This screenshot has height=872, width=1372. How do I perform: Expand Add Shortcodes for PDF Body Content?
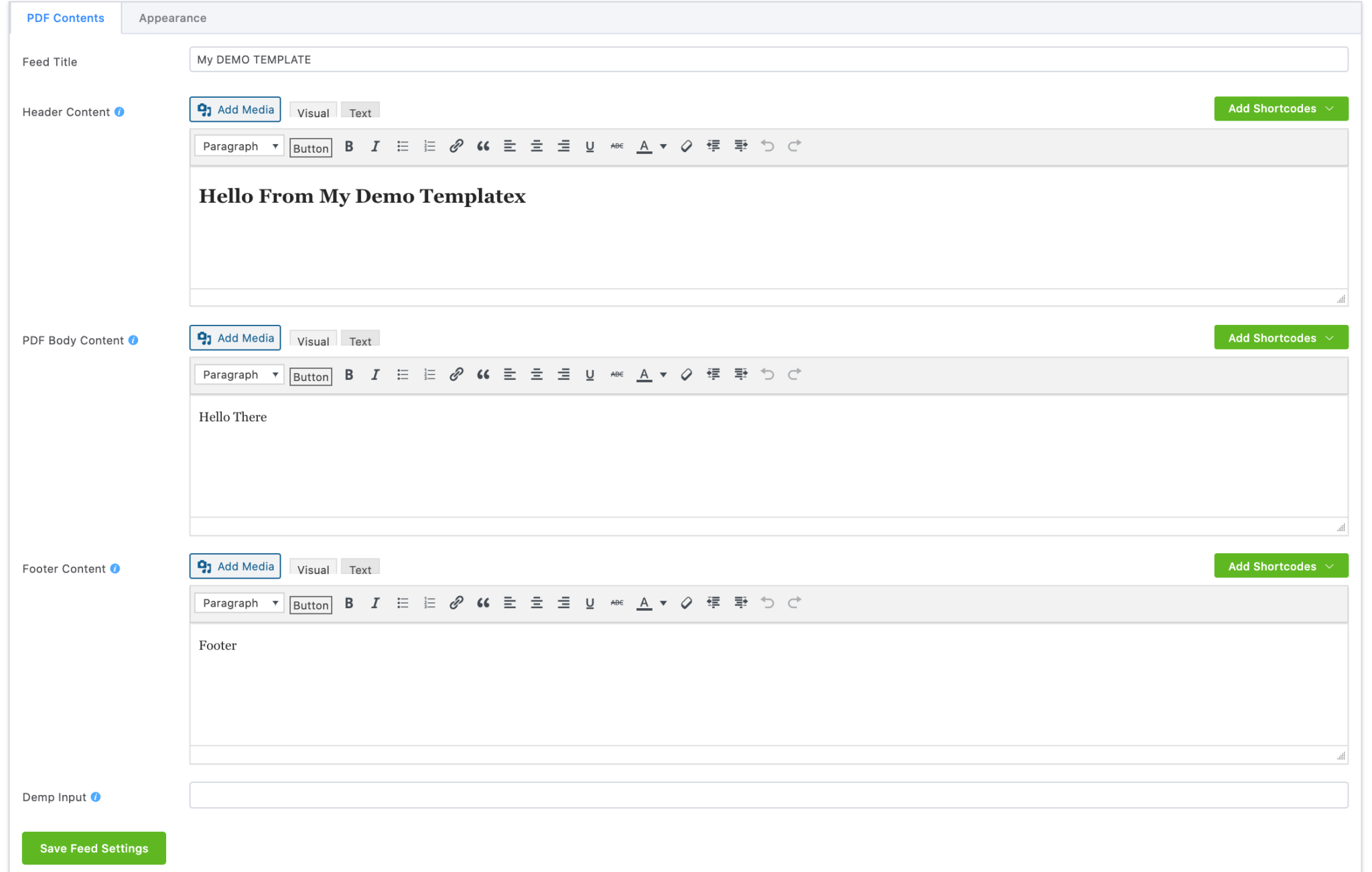tap(1280, 337)
